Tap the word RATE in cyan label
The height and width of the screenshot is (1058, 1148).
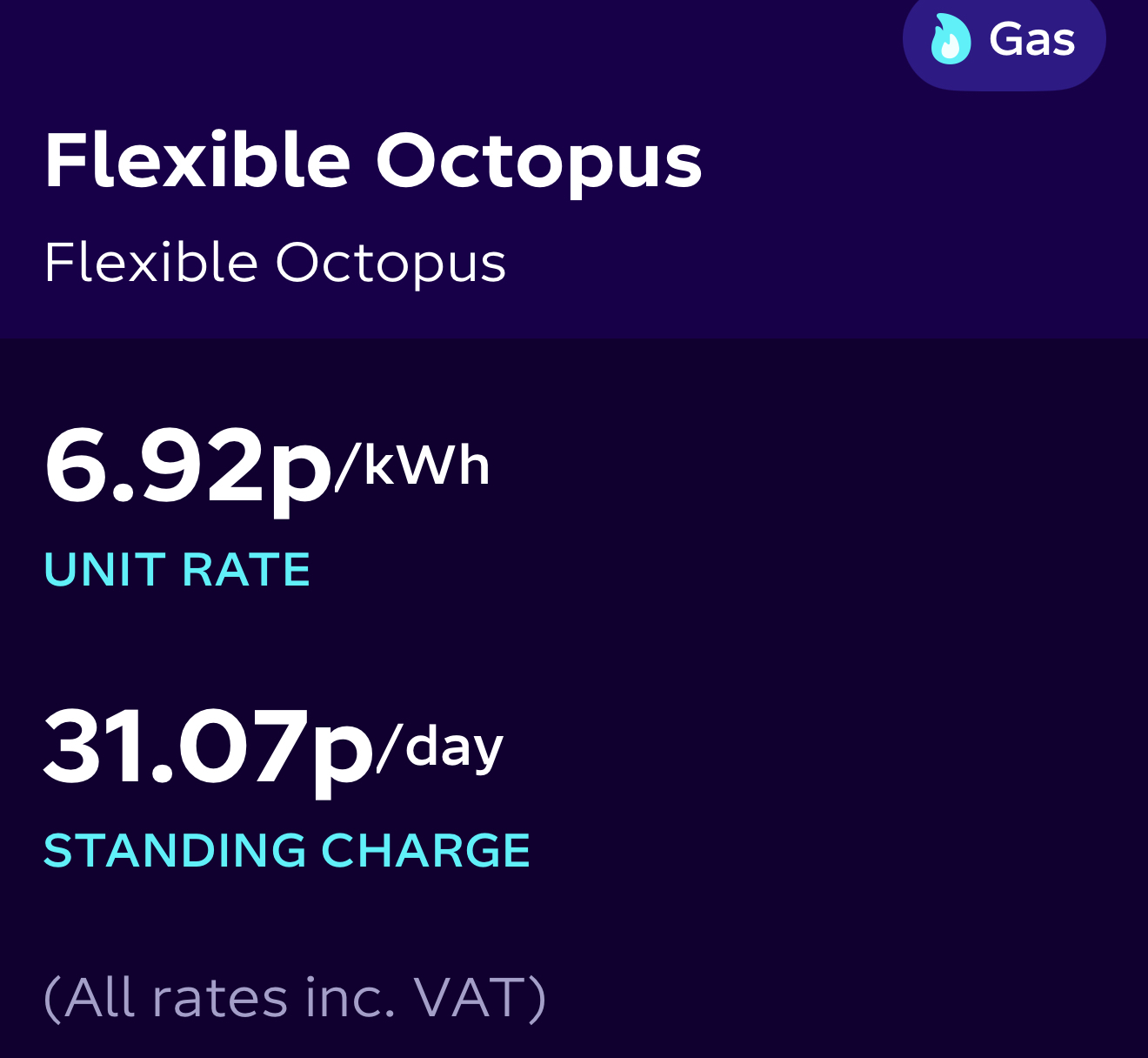coord(246,570)
